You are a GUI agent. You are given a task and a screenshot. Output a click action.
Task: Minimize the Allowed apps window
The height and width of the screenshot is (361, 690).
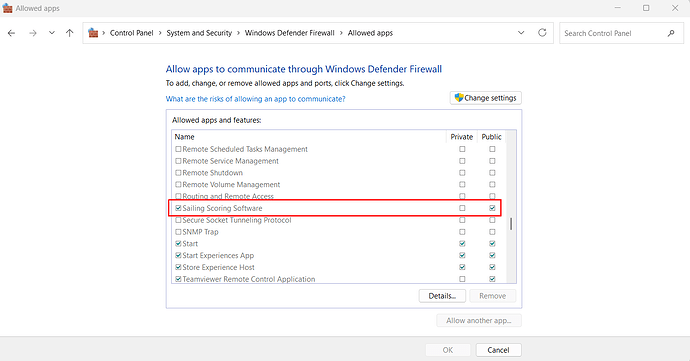pyautogui.click(x=617, y=8)
